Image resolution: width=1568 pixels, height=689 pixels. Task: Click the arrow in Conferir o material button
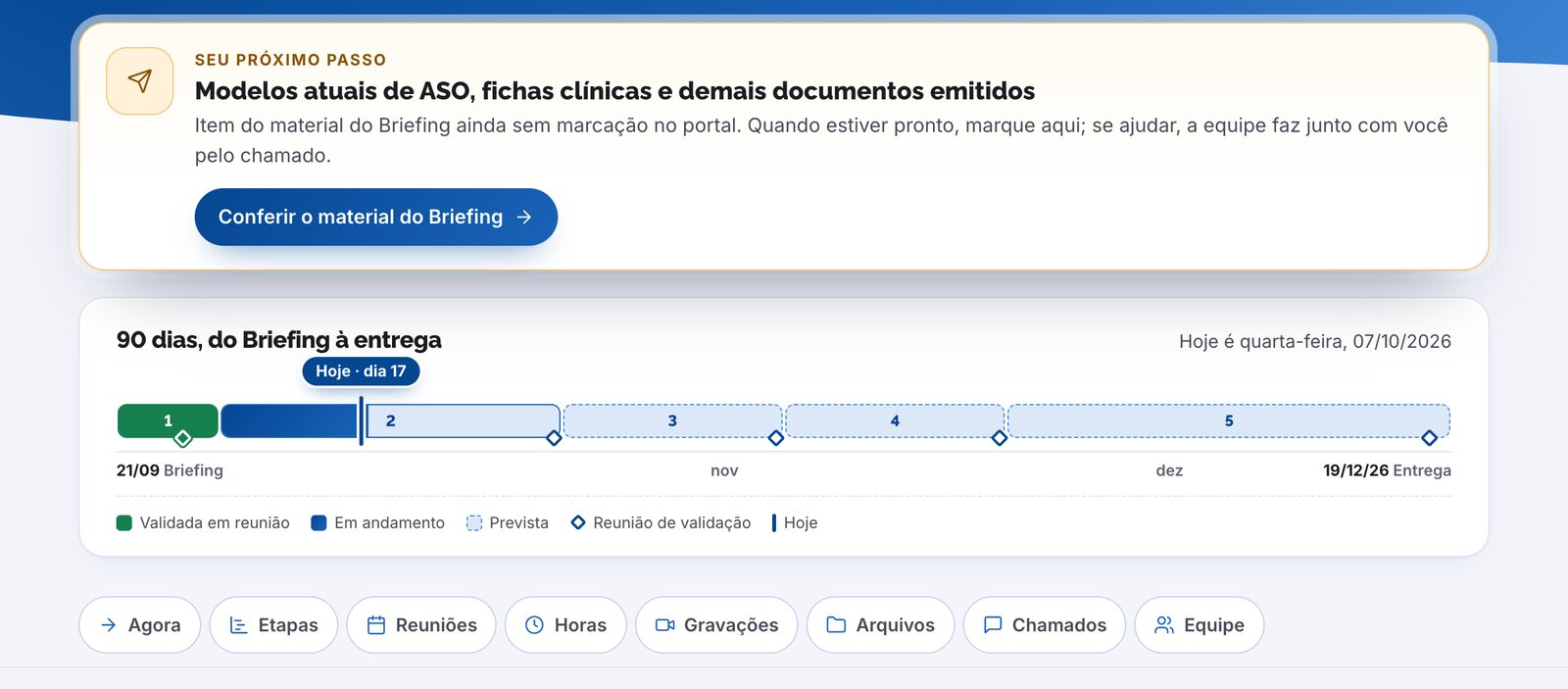coord(524,217)
